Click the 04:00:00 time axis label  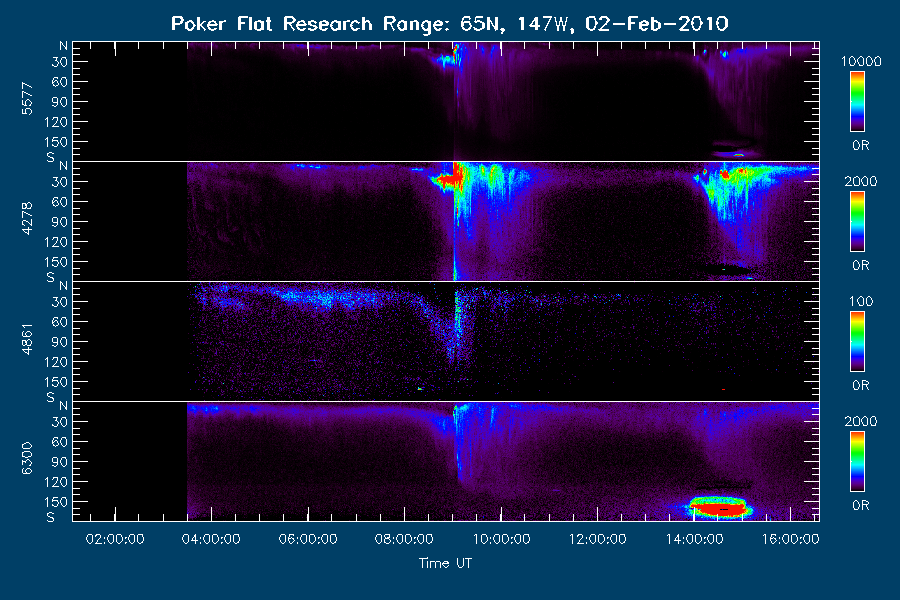pos(211,539)
